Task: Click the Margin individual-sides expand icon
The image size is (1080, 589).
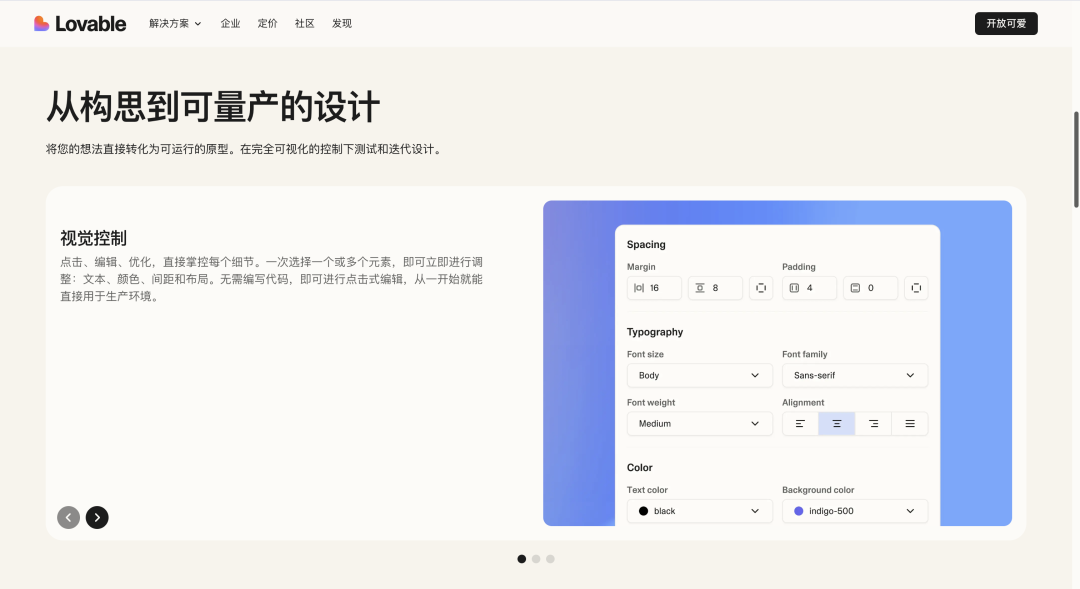Action: point(761,288)
